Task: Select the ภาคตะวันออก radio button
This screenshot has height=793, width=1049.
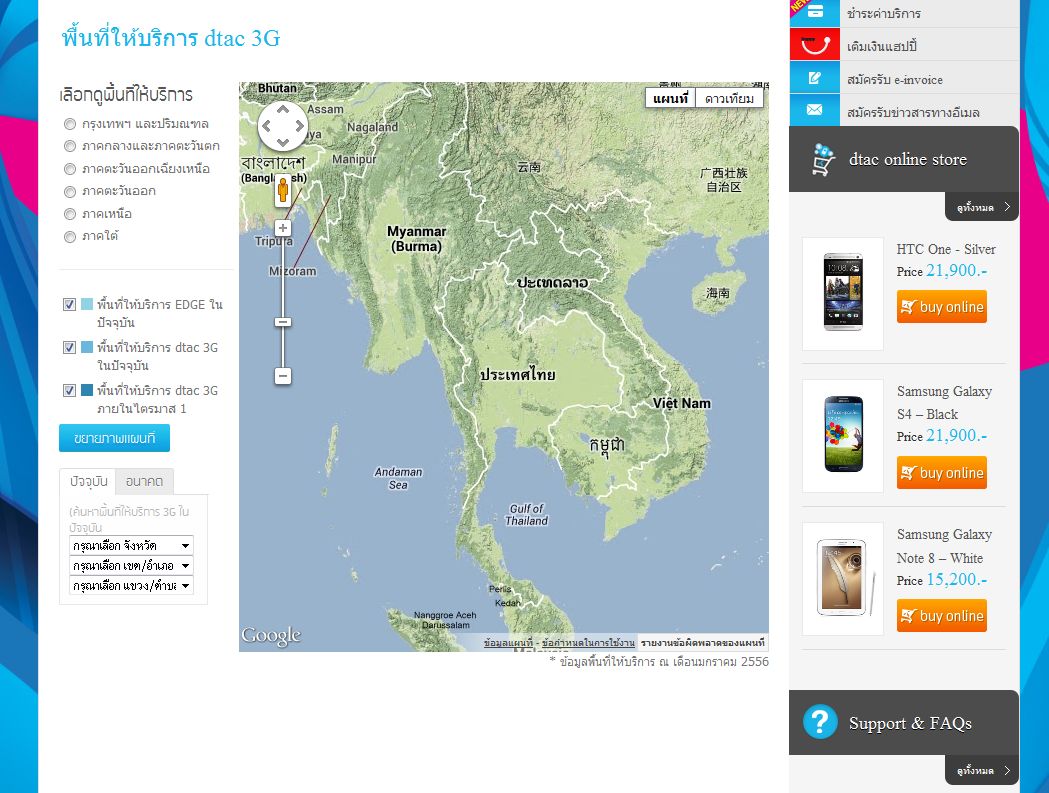Action: [x=70, y=191]
